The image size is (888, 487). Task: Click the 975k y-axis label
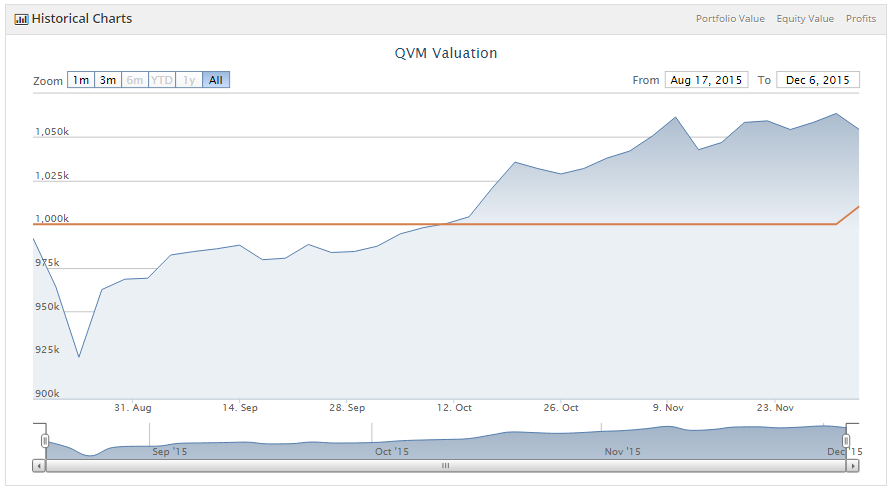47,262
